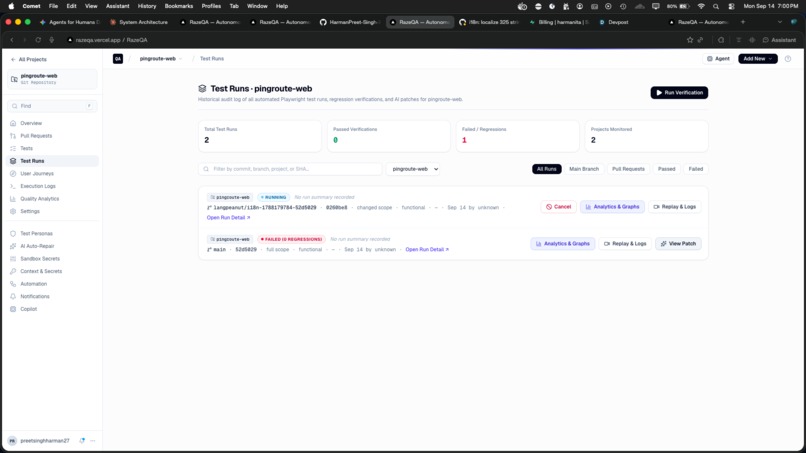The width and height of the screenshot is (806, 453).
Task: Open Quality Analytics chart icon
Action: [x=13, y=199]
